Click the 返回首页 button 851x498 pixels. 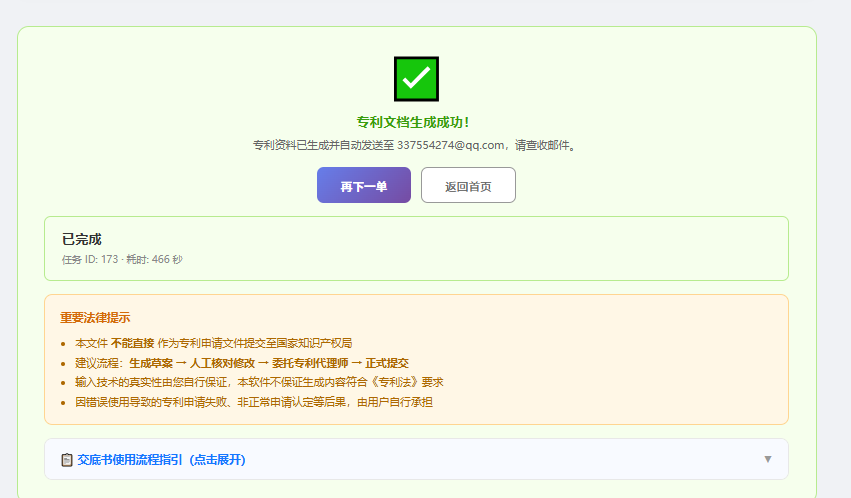tap(468, 185)
